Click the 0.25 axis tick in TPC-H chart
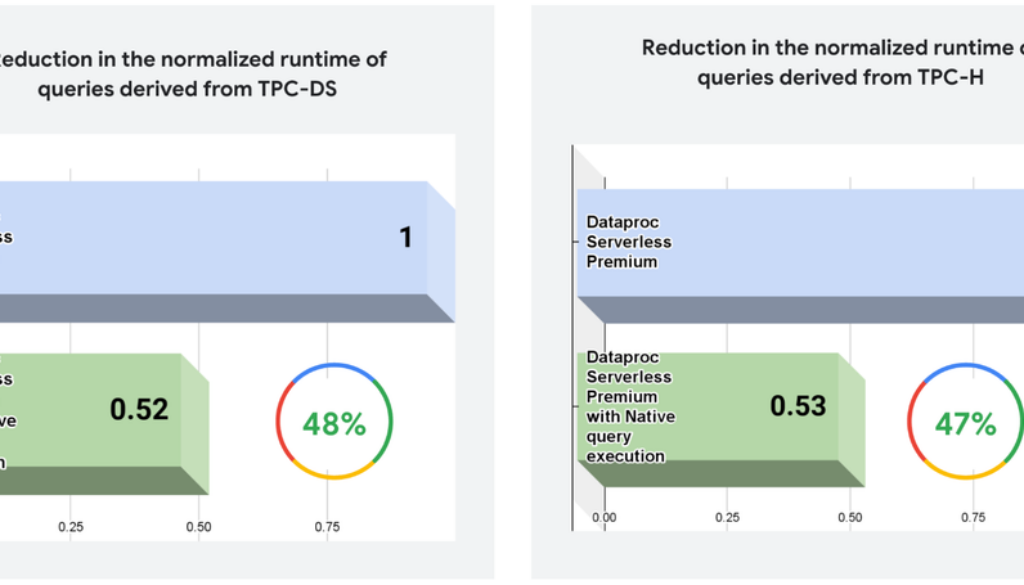 coord(727,518)
